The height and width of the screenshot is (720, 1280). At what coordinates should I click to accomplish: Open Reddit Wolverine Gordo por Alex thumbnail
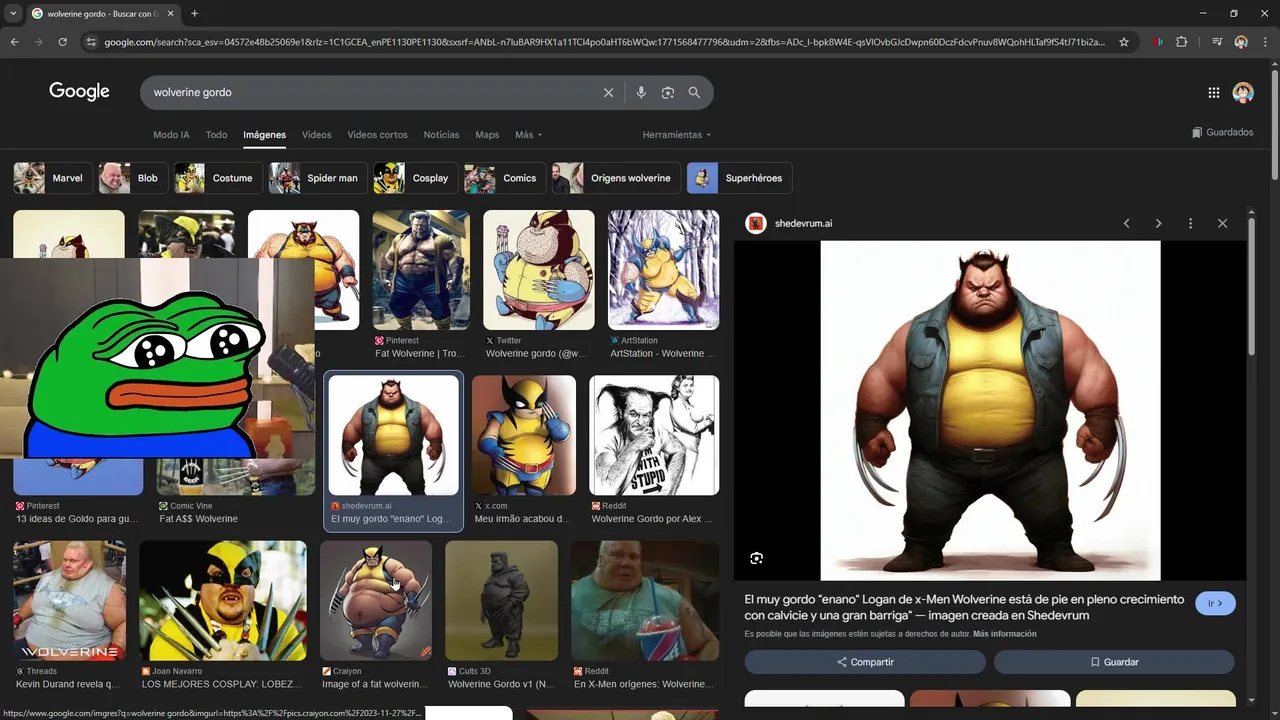pyautogui.click(x=654, y=435)
